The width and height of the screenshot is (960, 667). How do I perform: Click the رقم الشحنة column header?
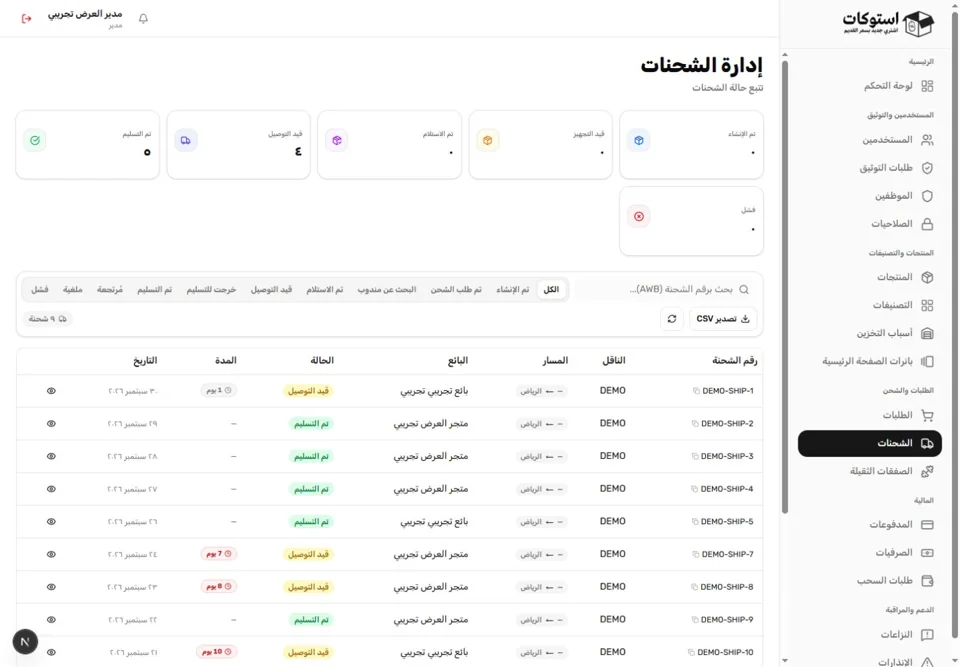coord(735,361)
